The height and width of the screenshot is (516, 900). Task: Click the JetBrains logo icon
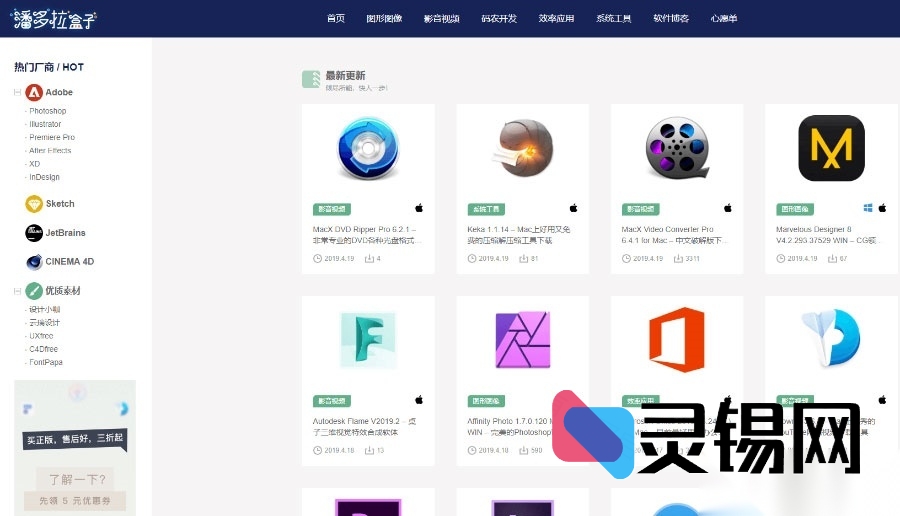click(34, 232)
